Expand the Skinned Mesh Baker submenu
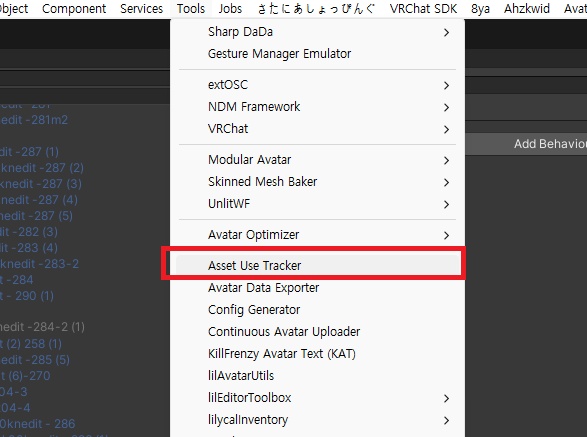The image size is (587, 437). pos(317,182)
